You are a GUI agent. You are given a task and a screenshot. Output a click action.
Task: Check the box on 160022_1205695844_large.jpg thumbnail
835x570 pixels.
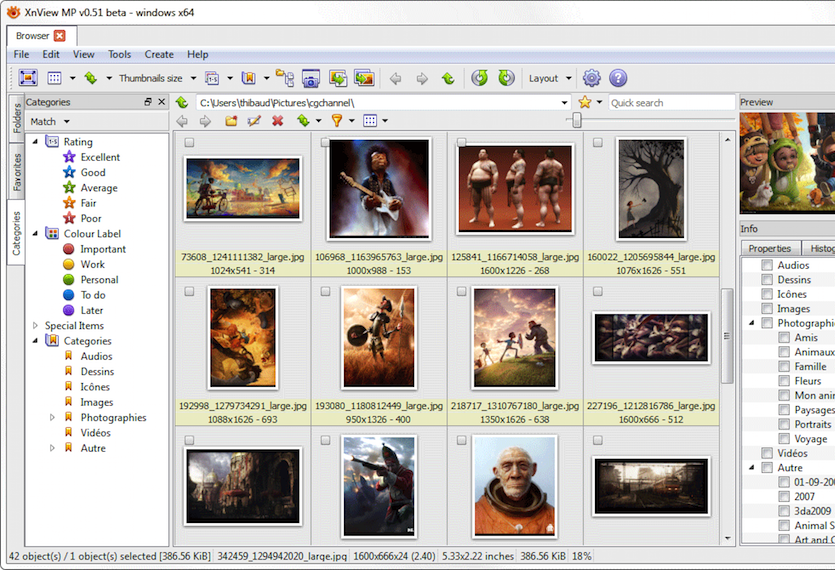(x=598, y=142)
